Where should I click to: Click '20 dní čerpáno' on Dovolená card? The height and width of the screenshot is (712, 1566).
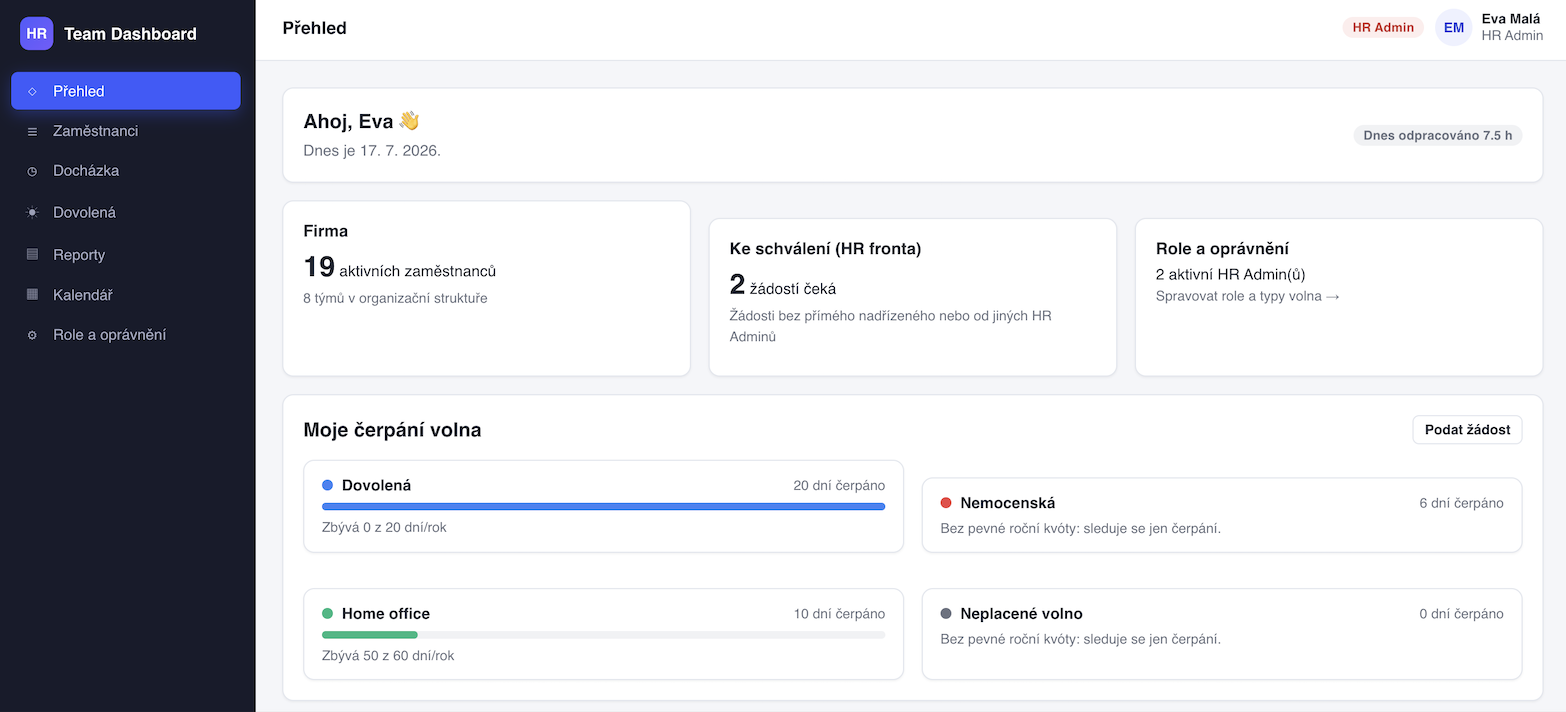pyautogui.click(x=839, y=485)
